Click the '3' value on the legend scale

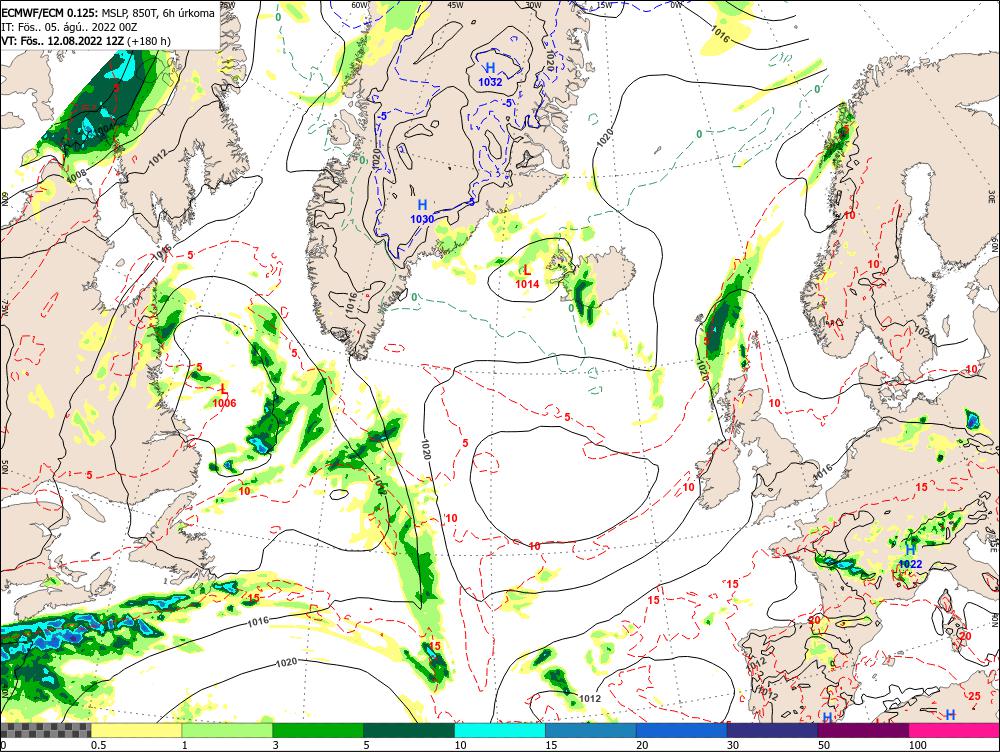[x=276, y=745]
